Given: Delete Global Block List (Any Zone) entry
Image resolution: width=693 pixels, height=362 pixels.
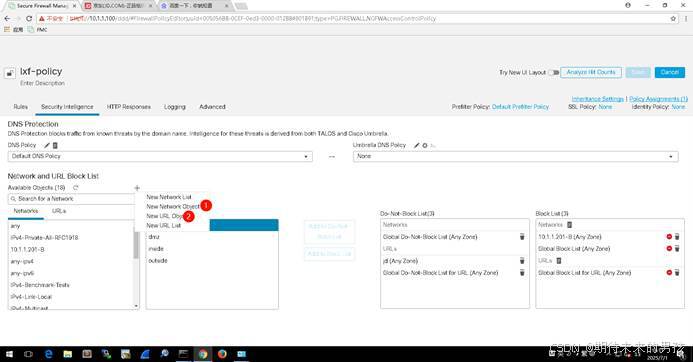Looking at the screenshot, I should click(677, 249).
